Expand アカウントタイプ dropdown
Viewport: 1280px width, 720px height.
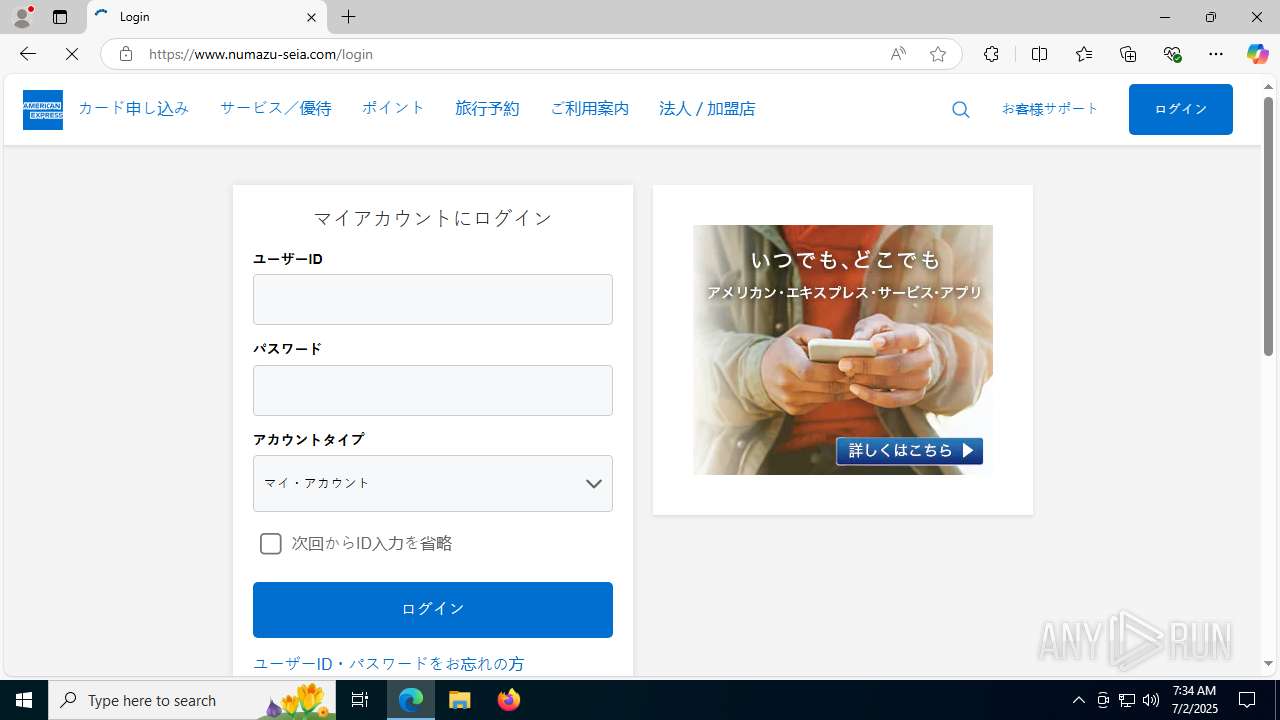coord(433,484)
